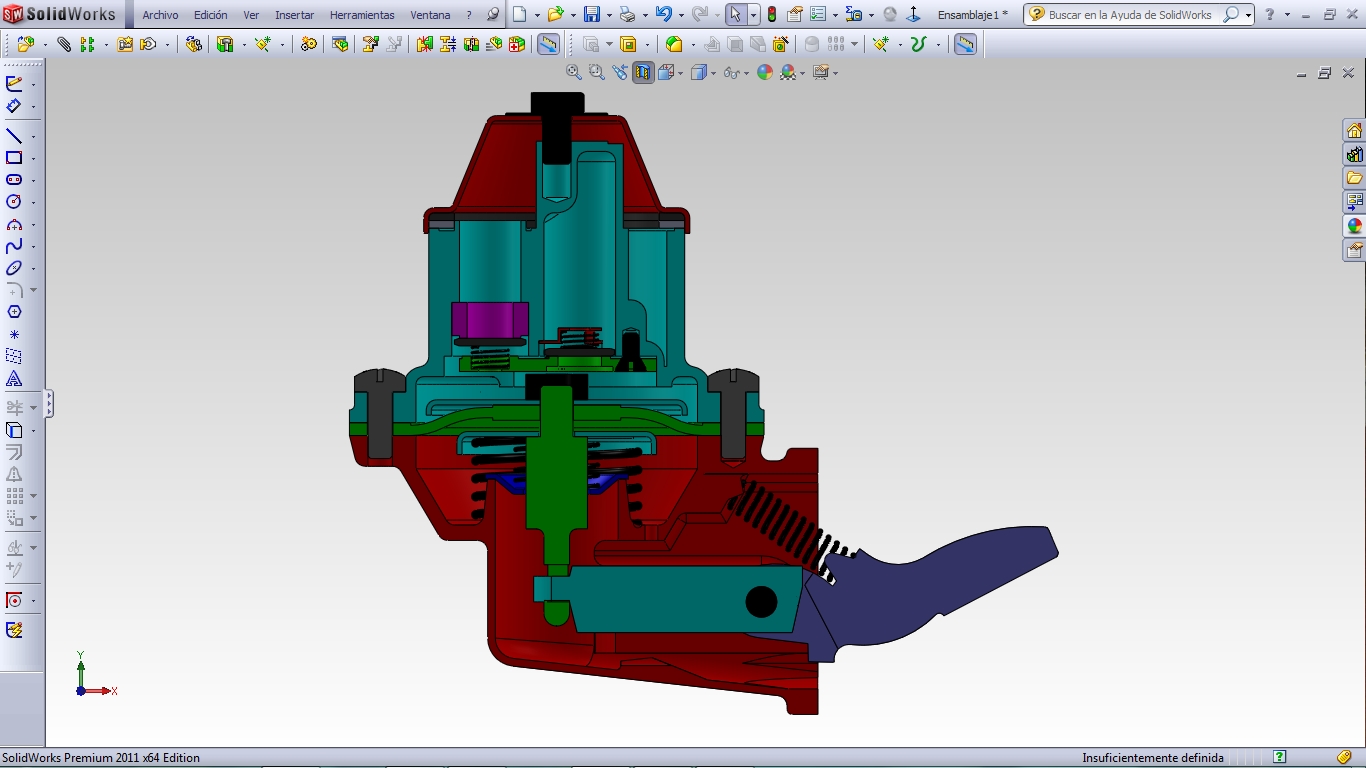Click the Linear Component Pattern icon
This screenshot has height=768, width=1366.
click(x=87, y=45)
